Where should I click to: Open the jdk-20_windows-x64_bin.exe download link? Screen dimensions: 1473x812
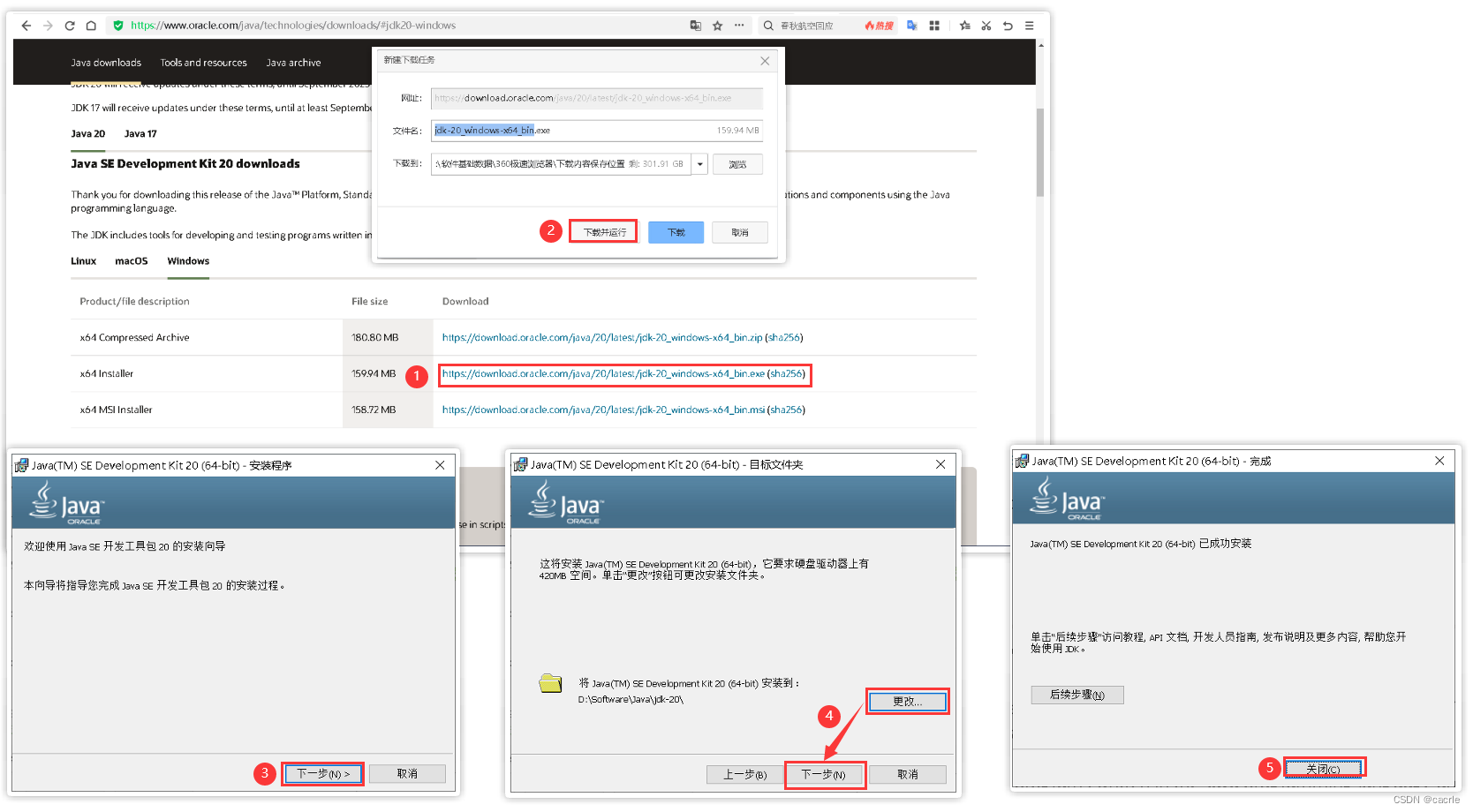click(x=603, y=374)
